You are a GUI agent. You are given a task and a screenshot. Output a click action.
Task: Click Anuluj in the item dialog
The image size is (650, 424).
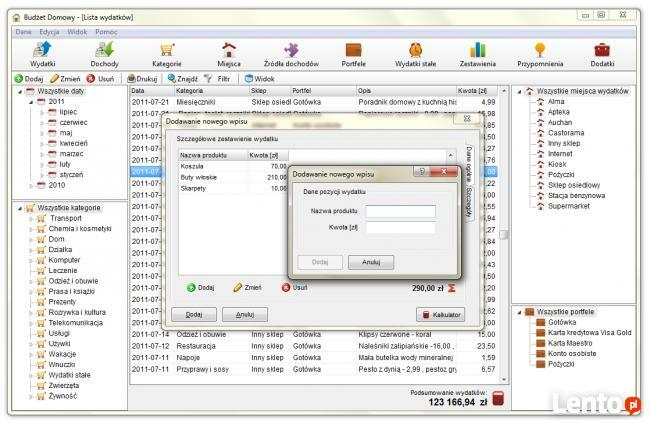pos(370,262)
